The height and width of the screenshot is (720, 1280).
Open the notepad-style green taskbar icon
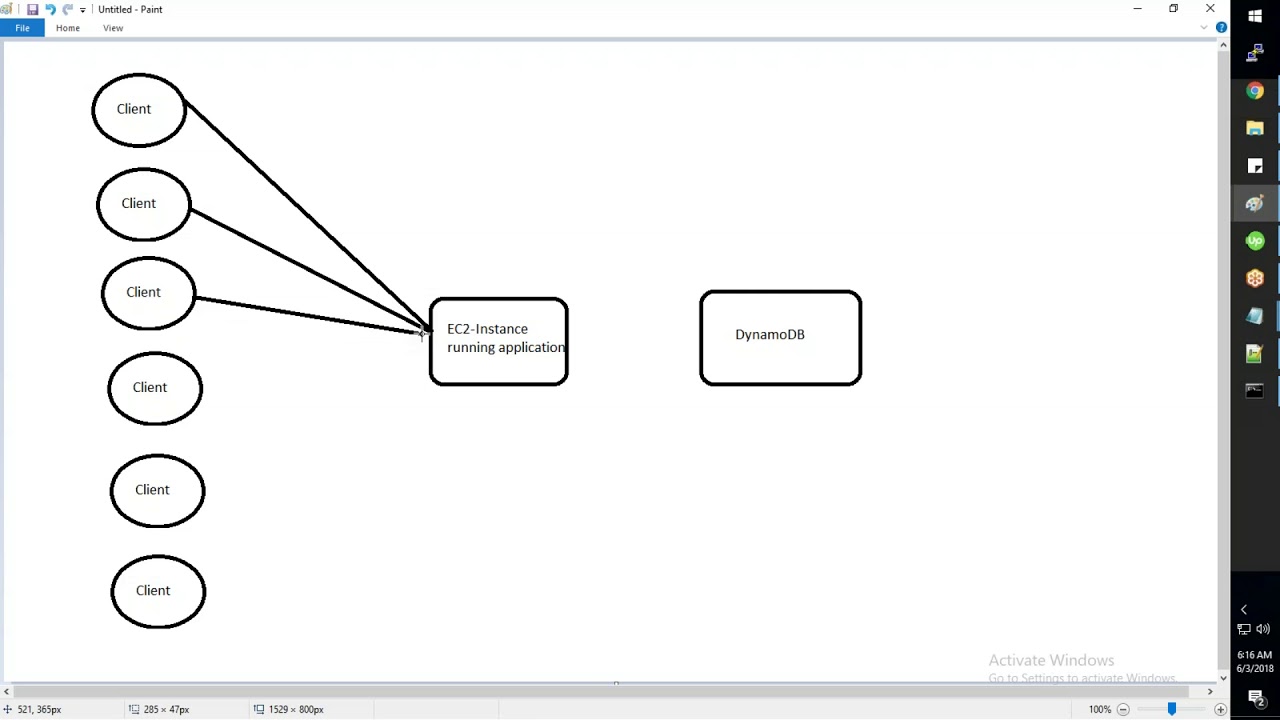point(1255,353)
